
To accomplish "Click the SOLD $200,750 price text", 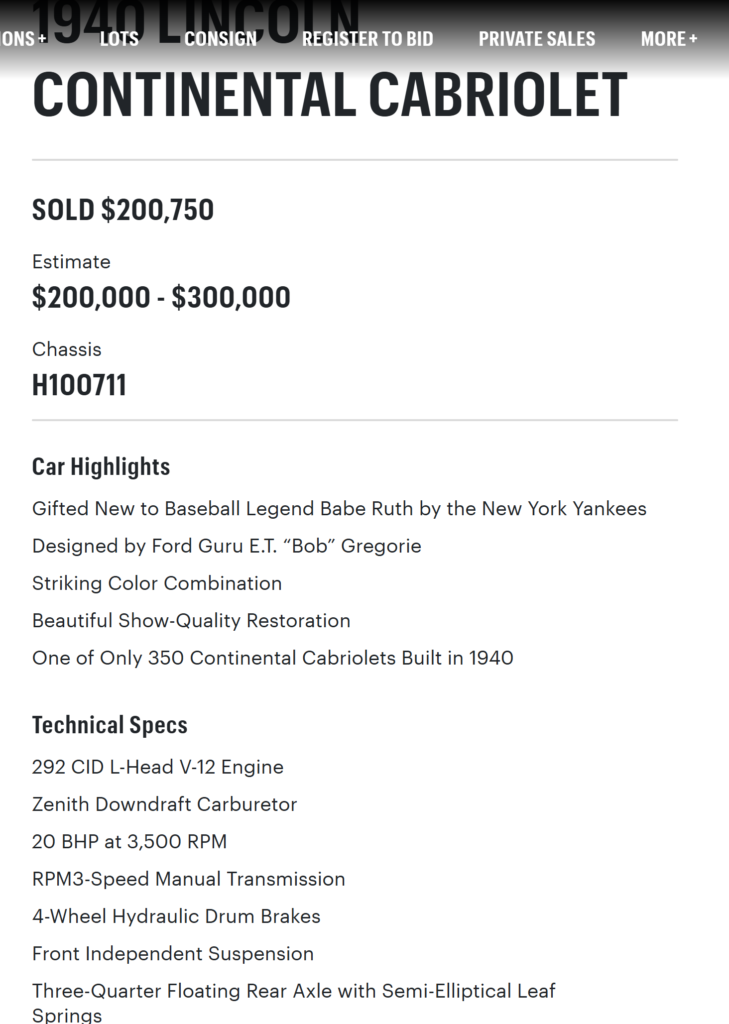I will pos(123,210).
